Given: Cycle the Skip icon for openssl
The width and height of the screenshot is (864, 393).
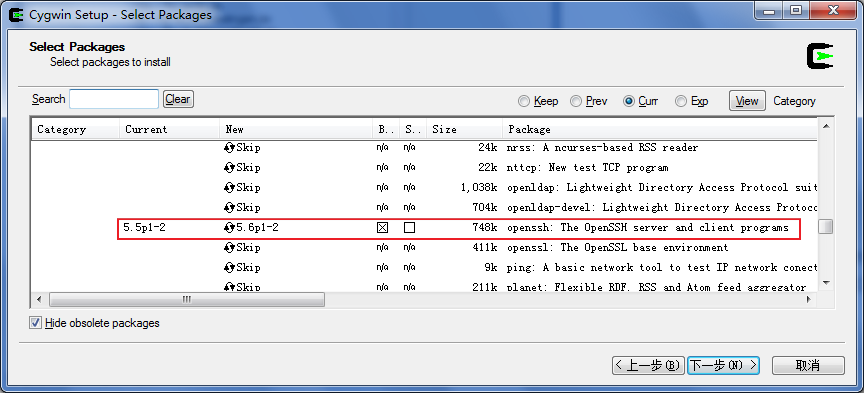Looking at the screenshot, I should pos(230,247).
